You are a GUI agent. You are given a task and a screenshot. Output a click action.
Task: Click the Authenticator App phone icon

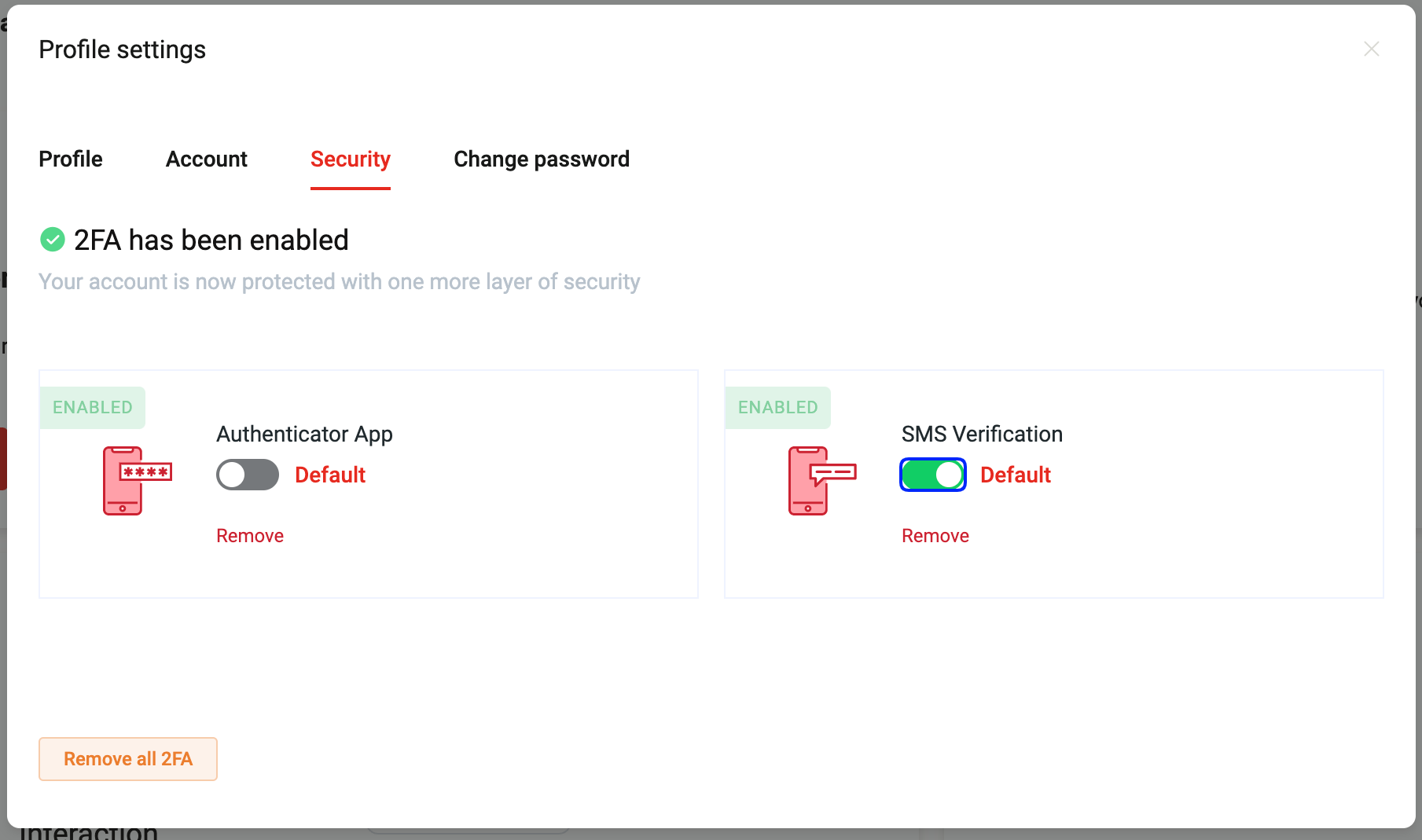click(x=138, y=481)
